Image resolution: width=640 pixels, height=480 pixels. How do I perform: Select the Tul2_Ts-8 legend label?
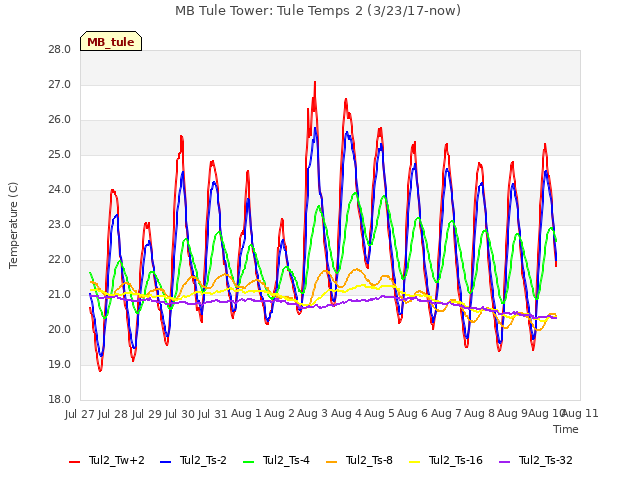369,460
